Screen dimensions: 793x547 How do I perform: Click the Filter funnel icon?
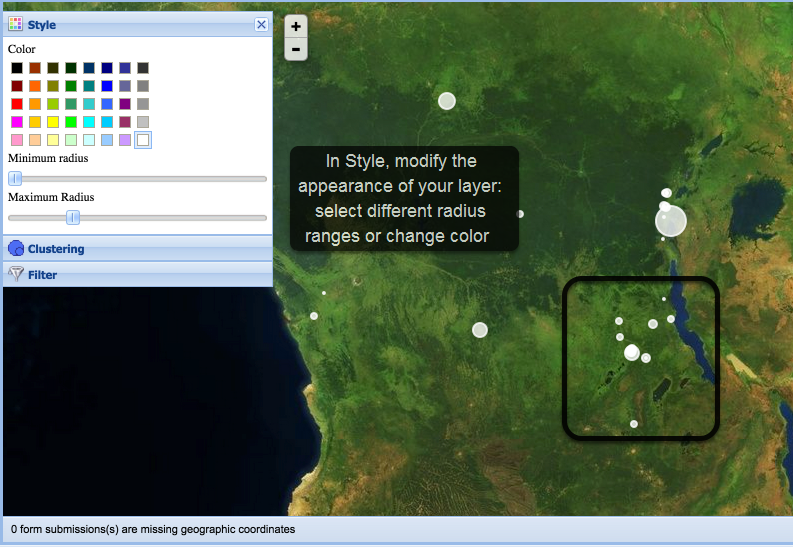(16, 274)
